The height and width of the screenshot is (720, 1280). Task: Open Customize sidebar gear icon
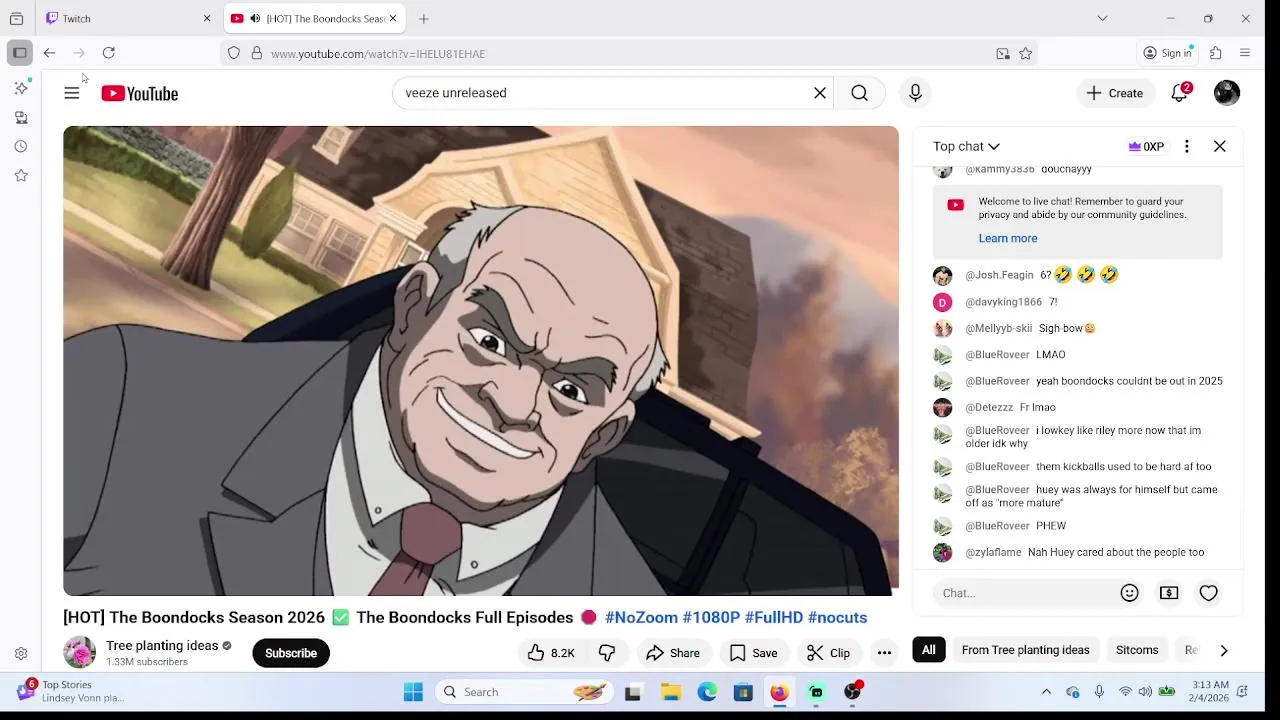(x=21, y=654)
